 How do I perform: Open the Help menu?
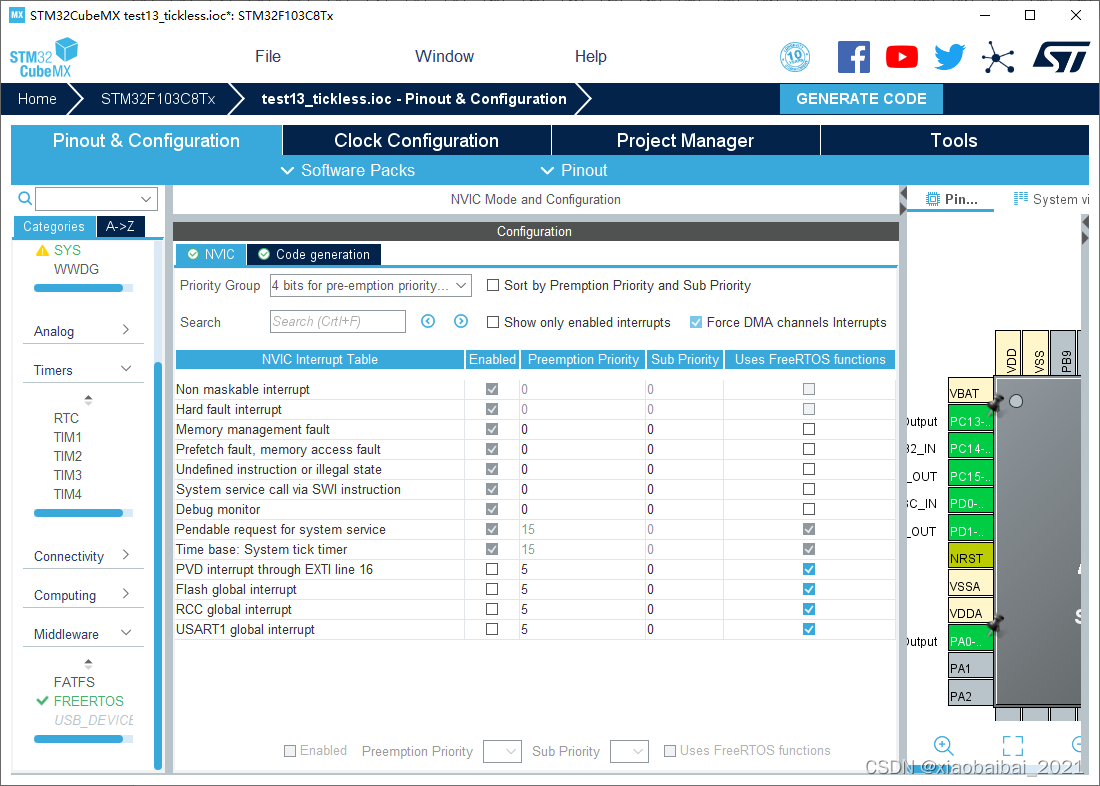[591, 56]
